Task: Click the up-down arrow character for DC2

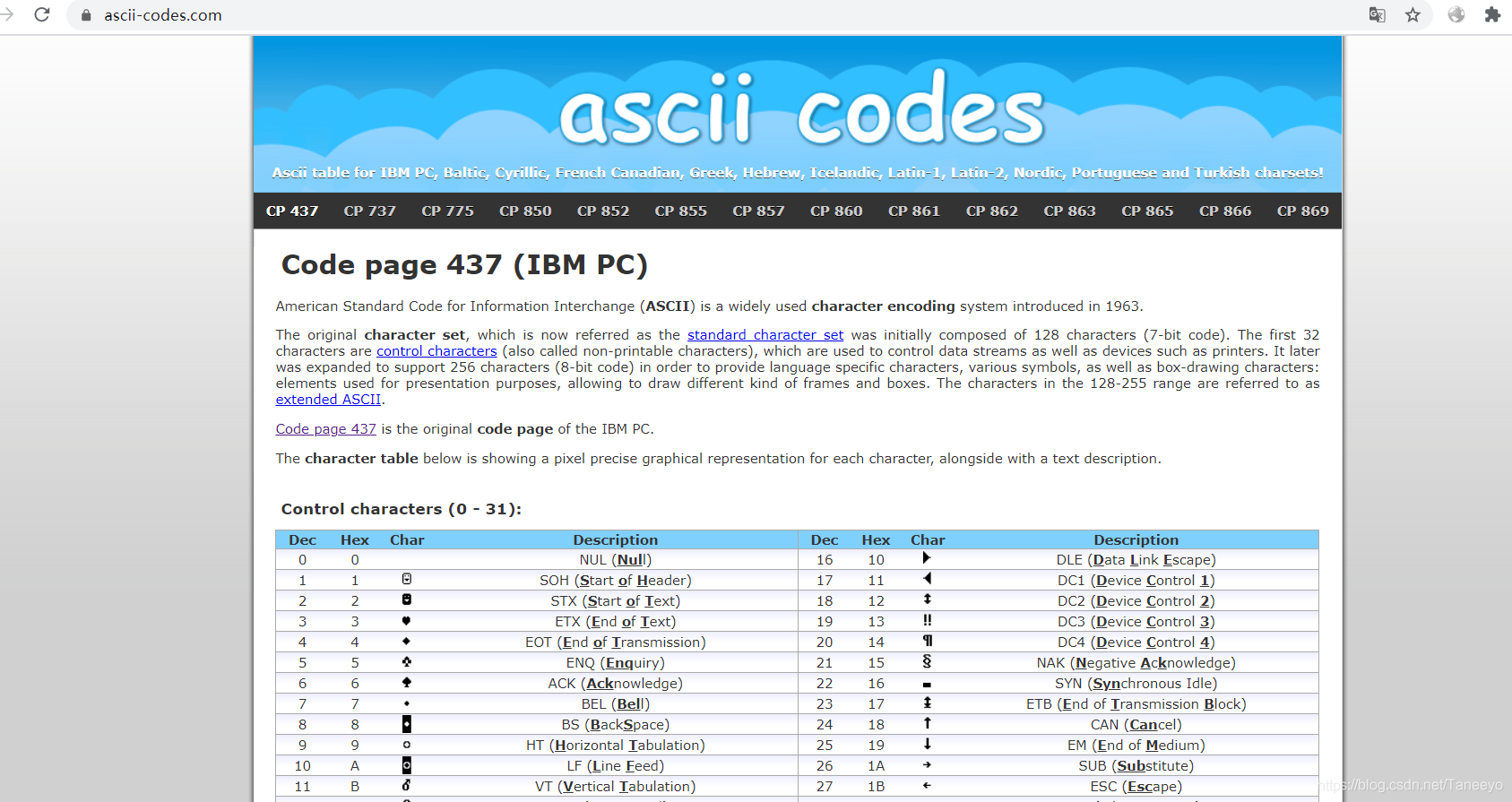Action: [x=928, y=599]
